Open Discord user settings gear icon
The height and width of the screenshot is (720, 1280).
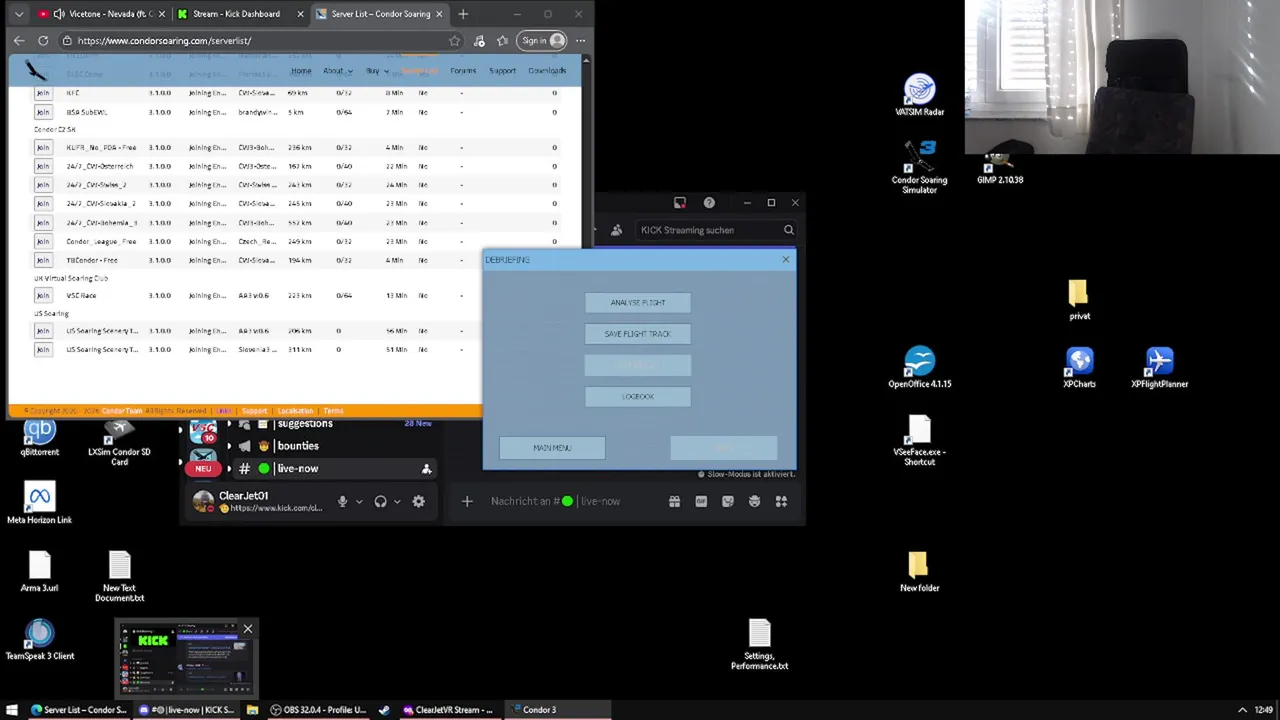pos(418,501)
